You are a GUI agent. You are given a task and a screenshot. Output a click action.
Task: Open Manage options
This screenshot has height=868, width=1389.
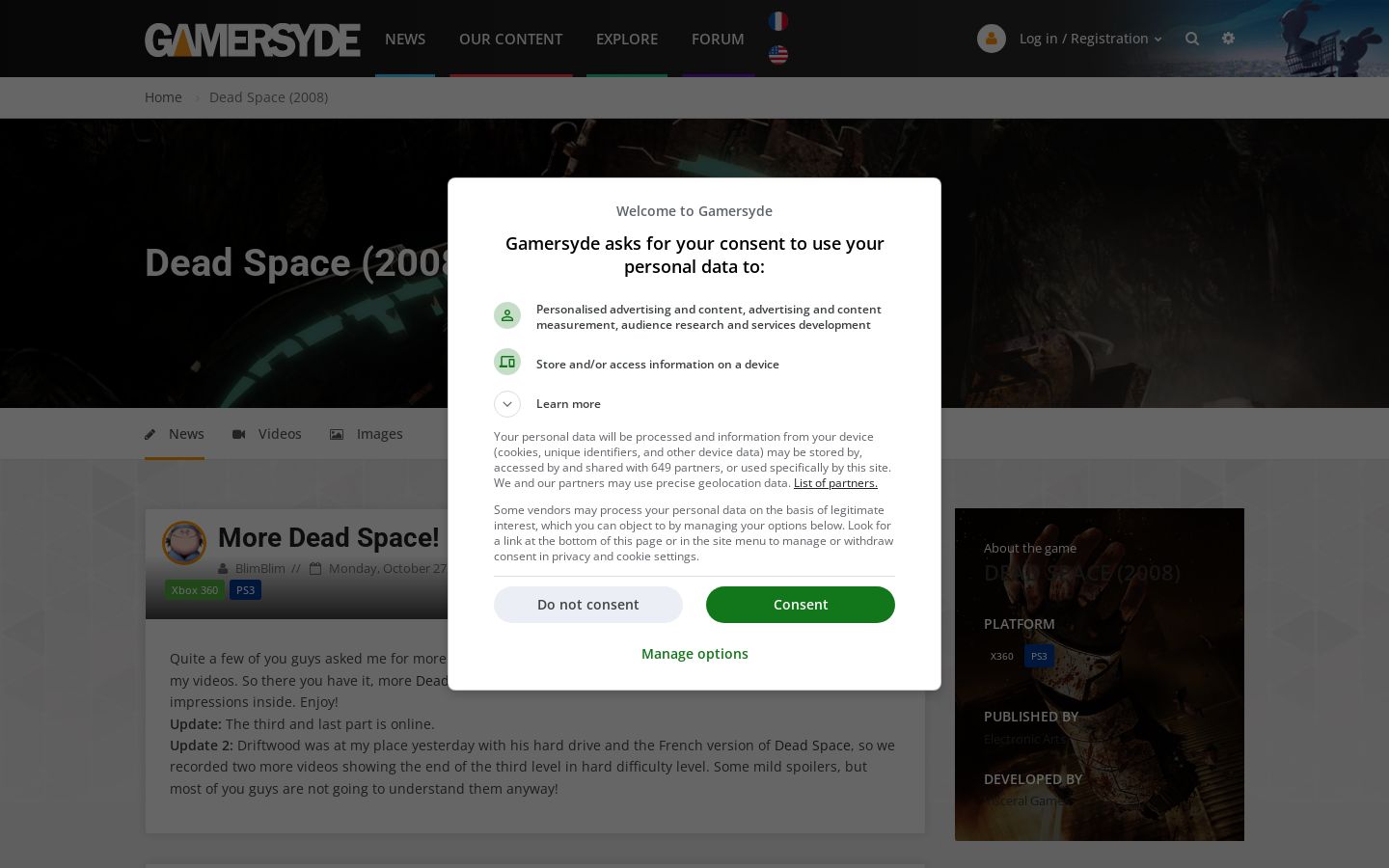point(694,654)
